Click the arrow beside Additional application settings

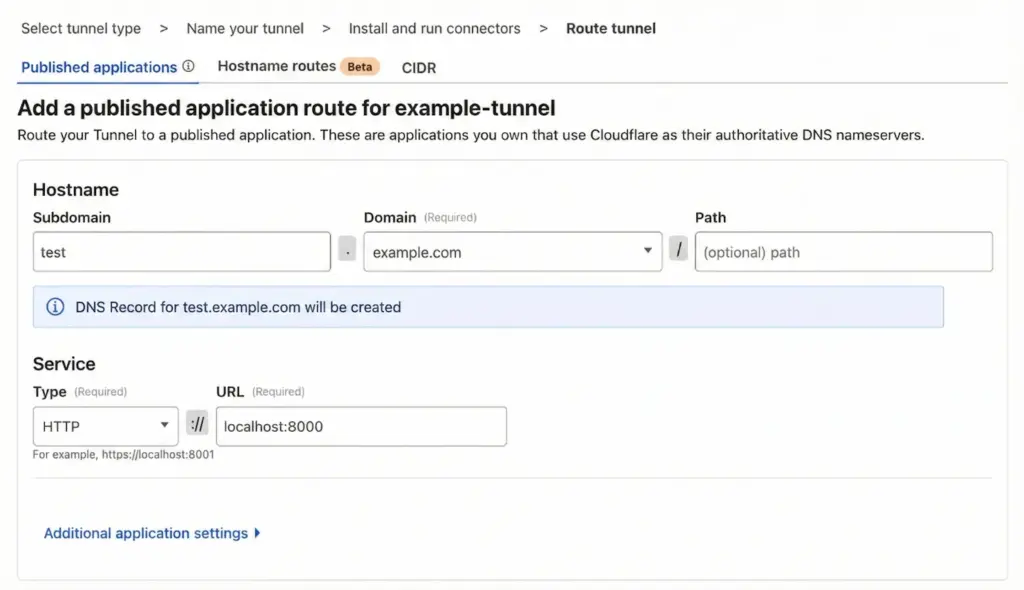click(x=260, y=533)
